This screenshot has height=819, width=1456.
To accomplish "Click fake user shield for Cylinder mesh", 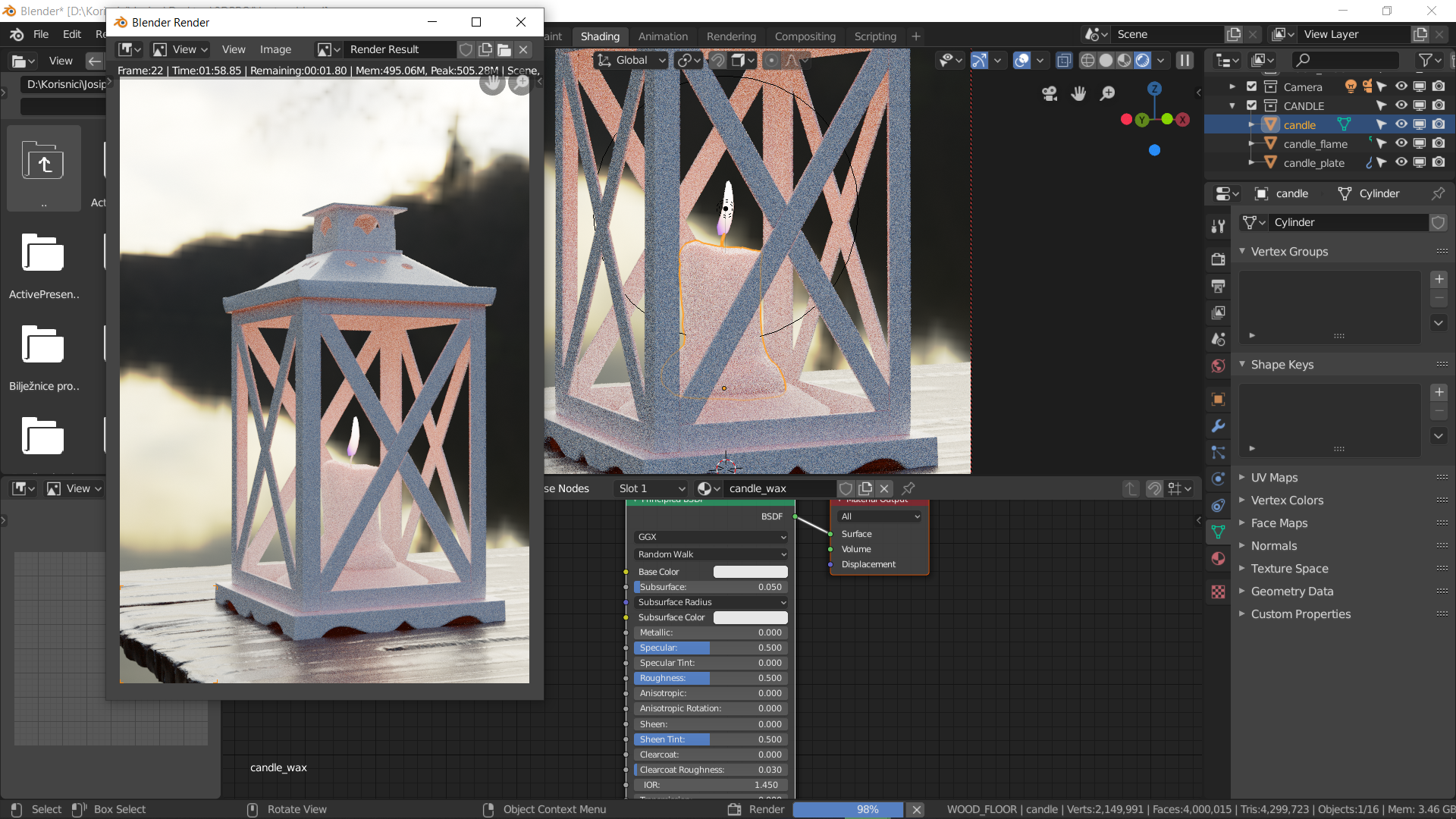I will point(1438,222).
